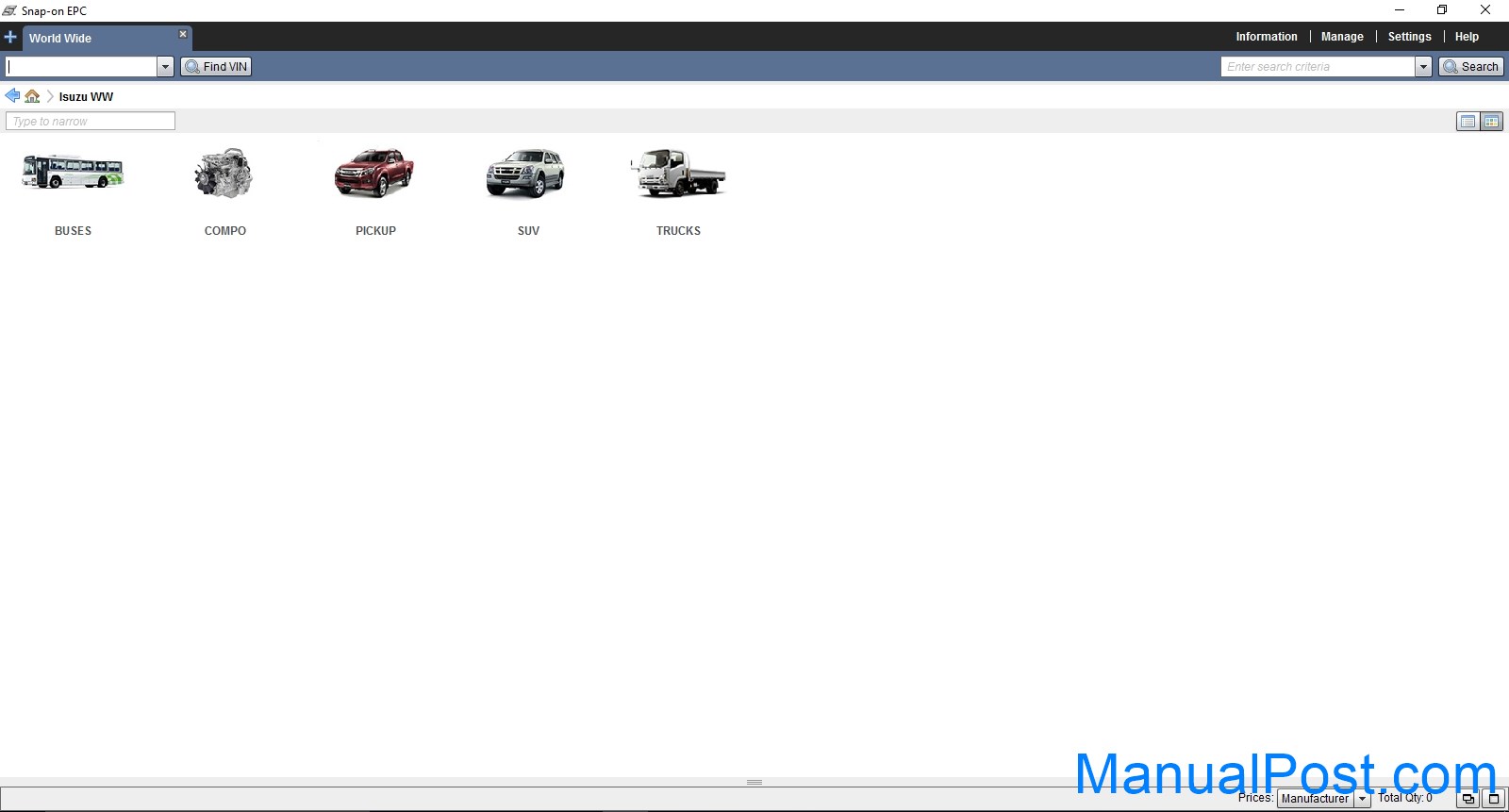Click the Search button
1509x812 pixels.
[x=1470, y=67]
